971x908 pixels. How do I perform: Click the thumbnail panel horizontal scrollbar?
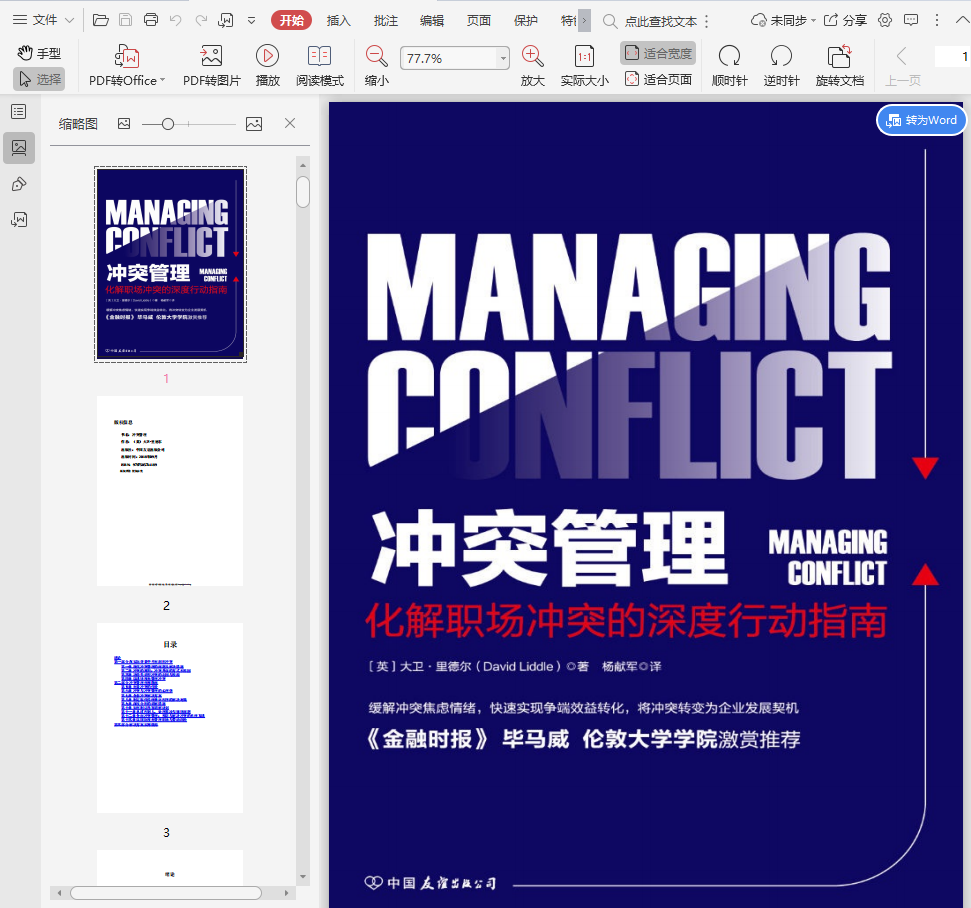[166, 893]
